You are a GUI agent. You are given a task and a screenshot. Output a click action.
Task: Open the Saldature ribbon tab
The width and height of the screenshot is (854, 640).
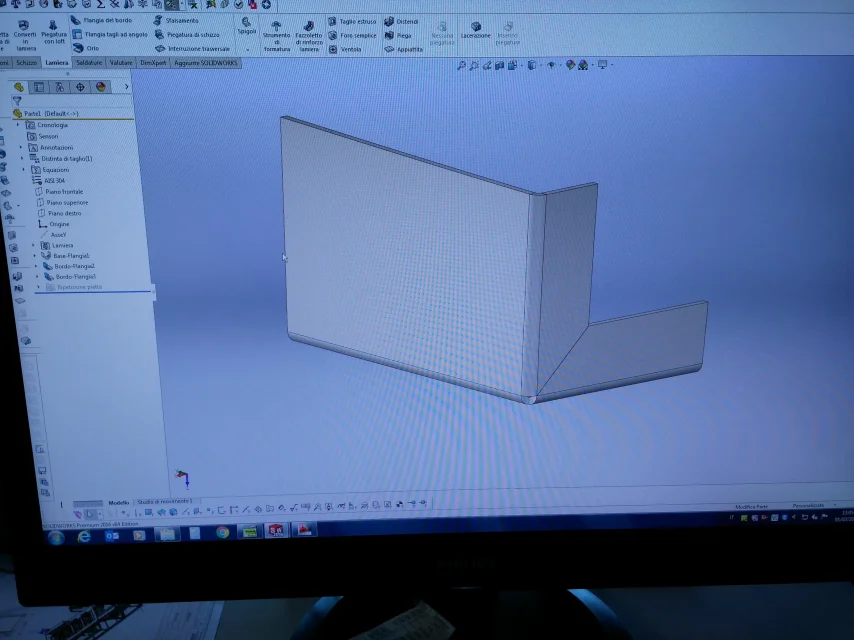point(89,63)
